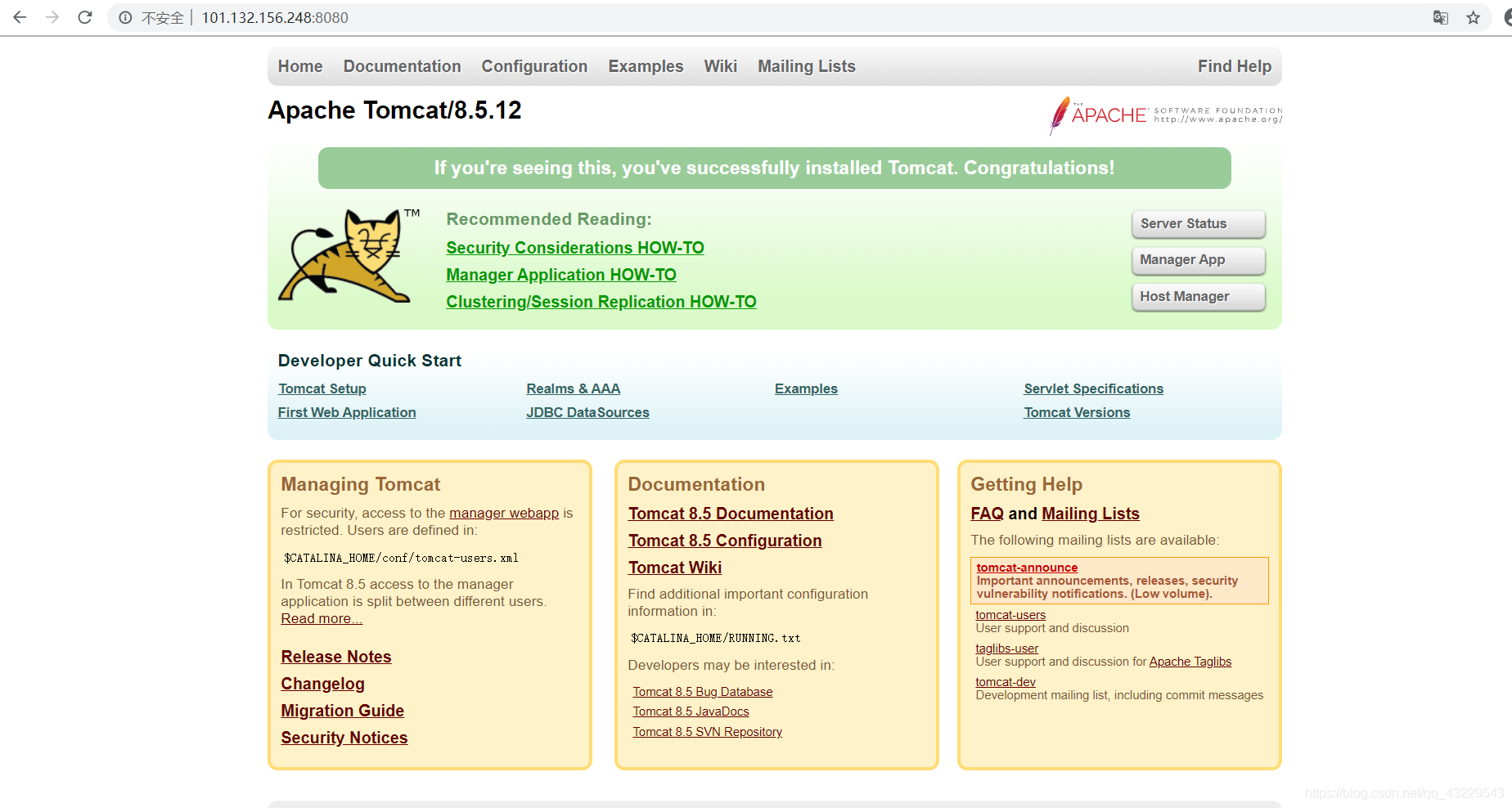Follow the manager webapp link
The width and height of the screenshot is (1512, 808).
(x=504, y=513)
